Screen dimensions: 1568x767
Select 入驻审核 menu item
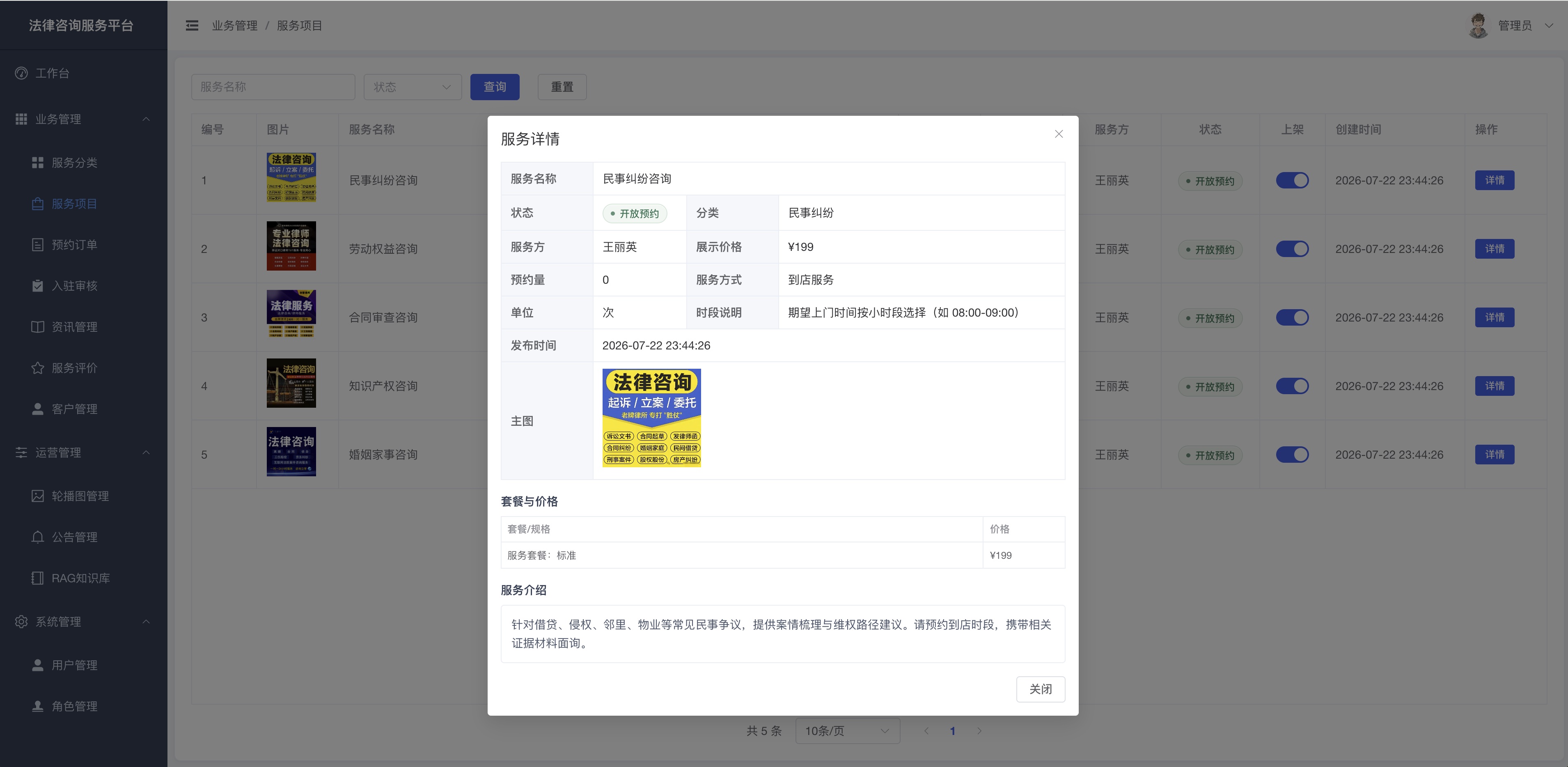click(83, 285)
